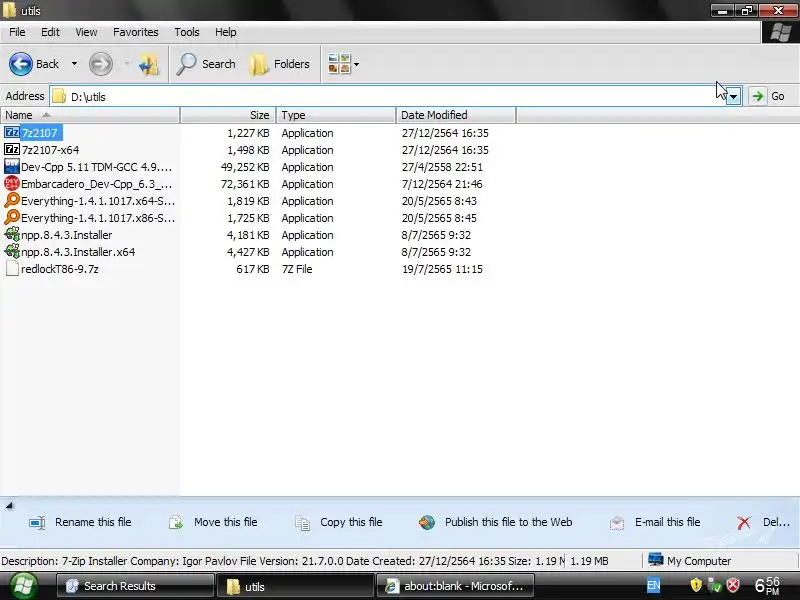This screenshot has height=600, width=800.
Task: Click the 7Z File type cell
Action: pos(297,269)
